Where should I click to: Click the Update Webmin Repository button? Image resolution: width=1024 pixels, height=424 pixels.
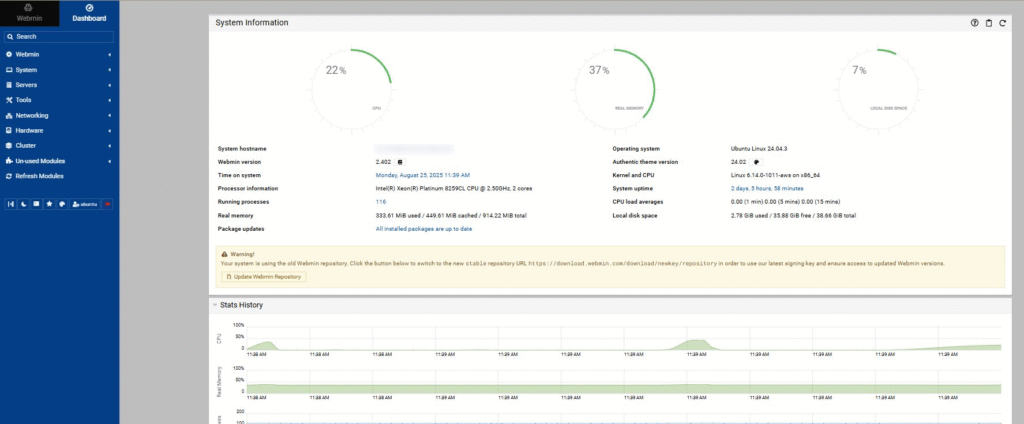(x=264, y=277)
